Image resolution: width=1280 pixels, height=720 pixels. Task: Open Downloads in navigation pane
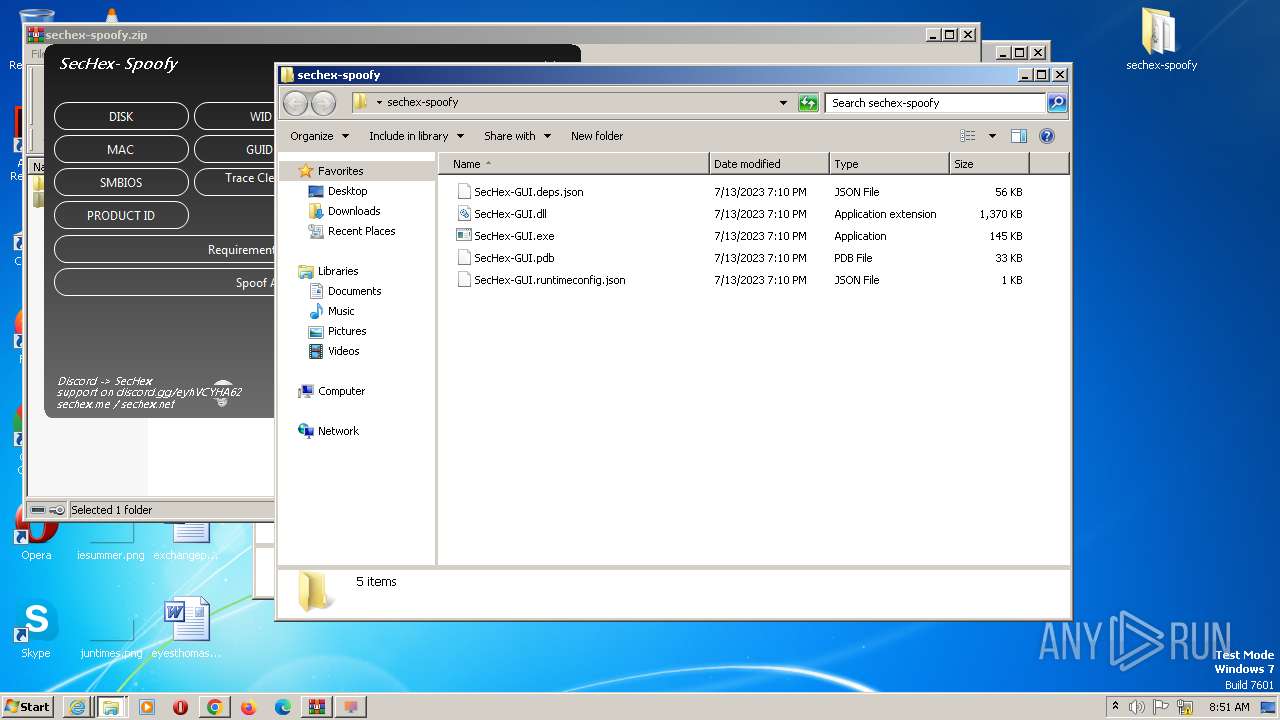[x=354, y=211]
